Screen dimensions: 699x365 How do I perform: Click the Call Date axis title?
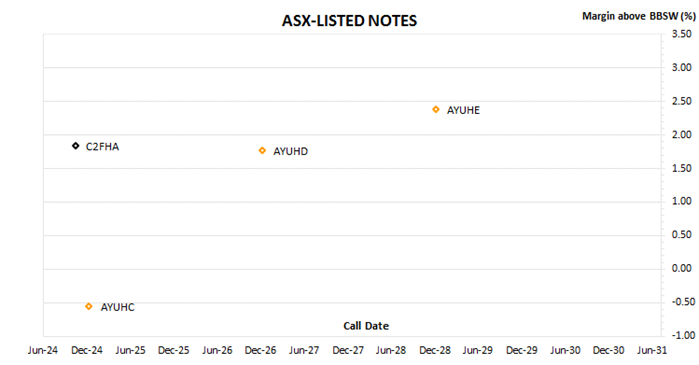pyautogui.click(x=366, y=326)
